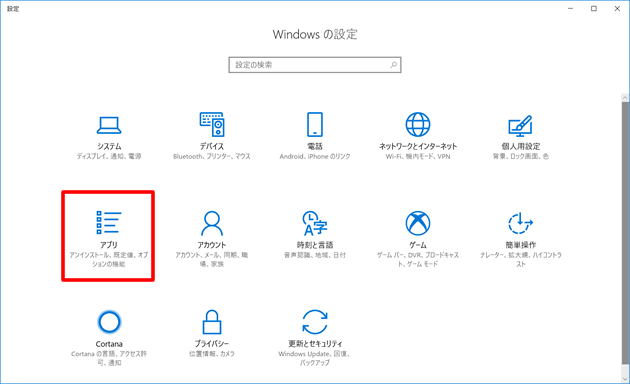Minimize the 設定 window
Viewport: 630px width, 384px height.
point(571,8)
